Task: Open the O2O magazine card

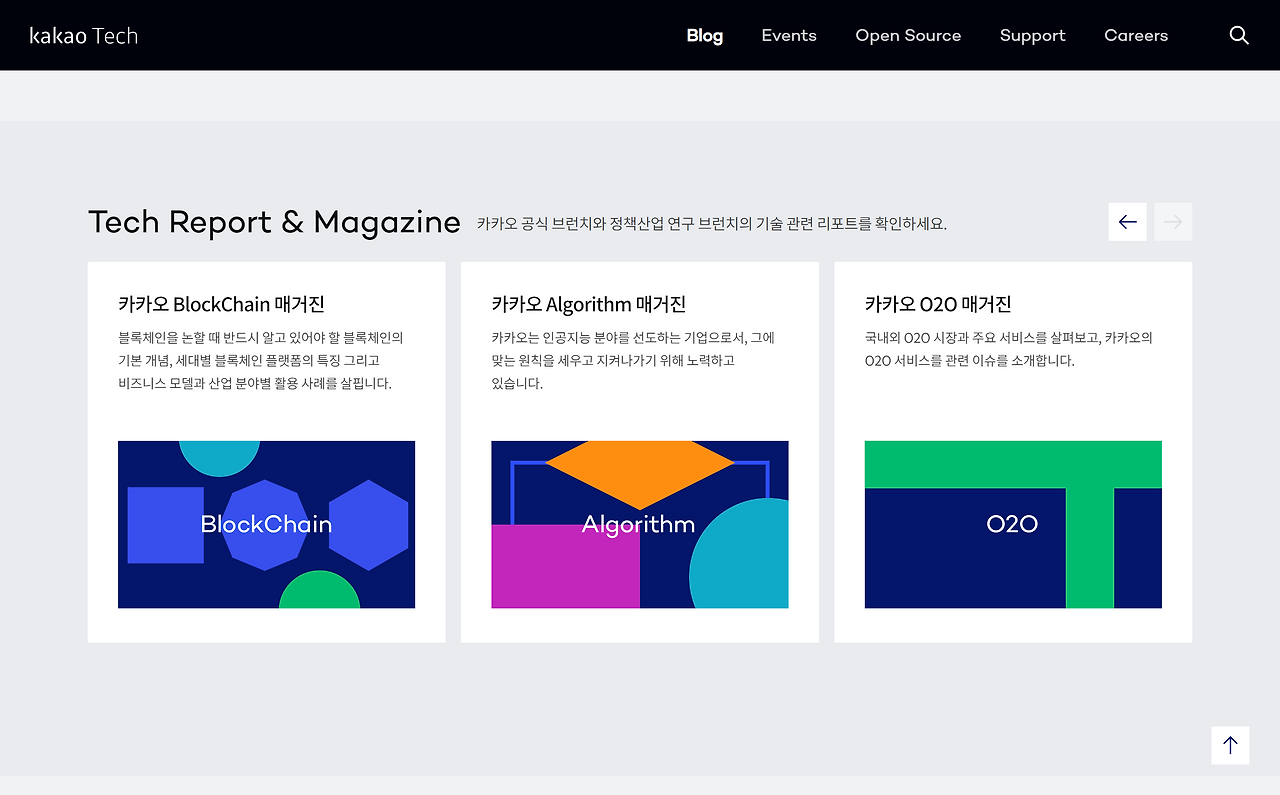Action: [x=1012, y=452]
